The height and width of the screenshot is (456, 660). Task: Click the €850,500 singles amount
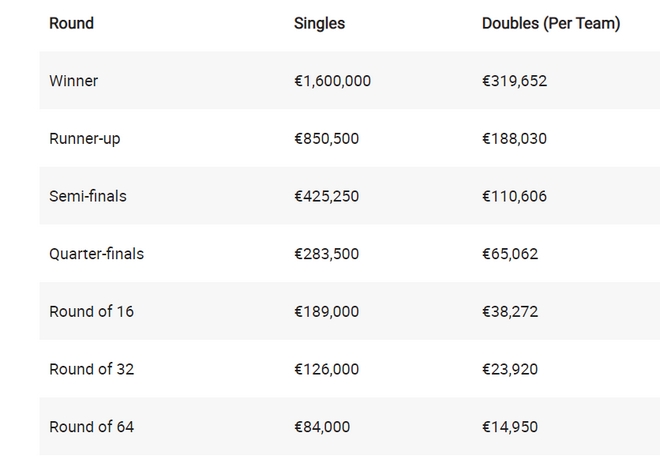click(x=326, y=139)
